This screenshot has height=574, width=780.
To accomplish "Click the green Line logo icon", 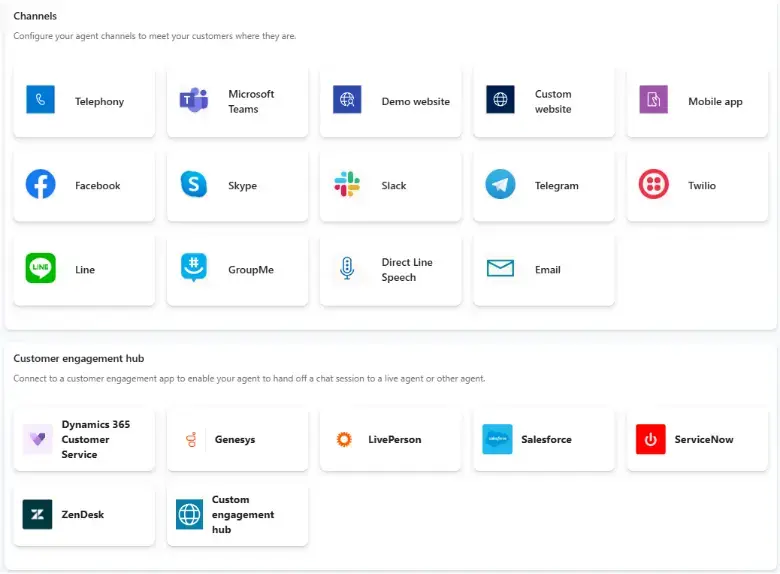I will (x=40, y=268).
